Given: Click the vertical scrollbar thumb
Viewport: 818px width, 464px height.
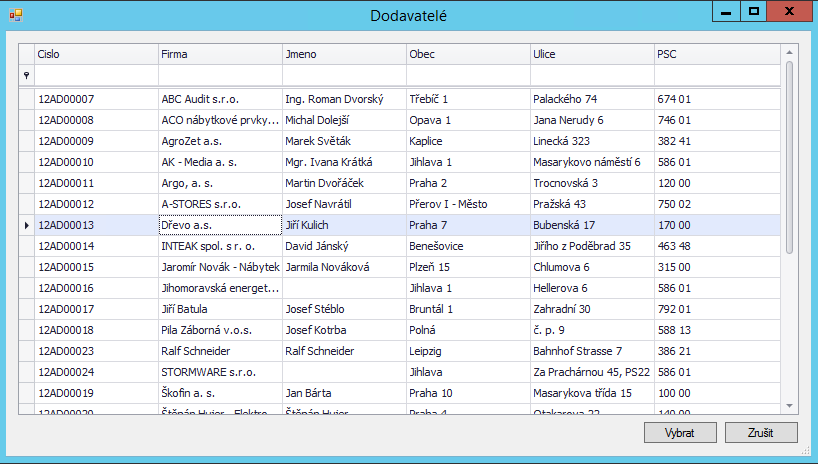Looking at the screenshot, I should click(x=789, y=157).
